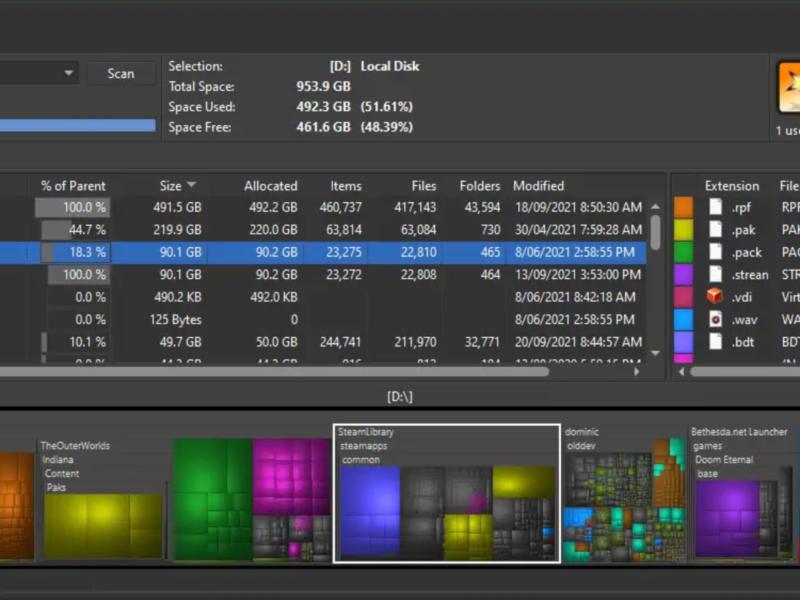Image resolution: width=800 pixels, height=600 pixels.
Task: Open the drive selection dropdown
Action: (x=67, y=72)
